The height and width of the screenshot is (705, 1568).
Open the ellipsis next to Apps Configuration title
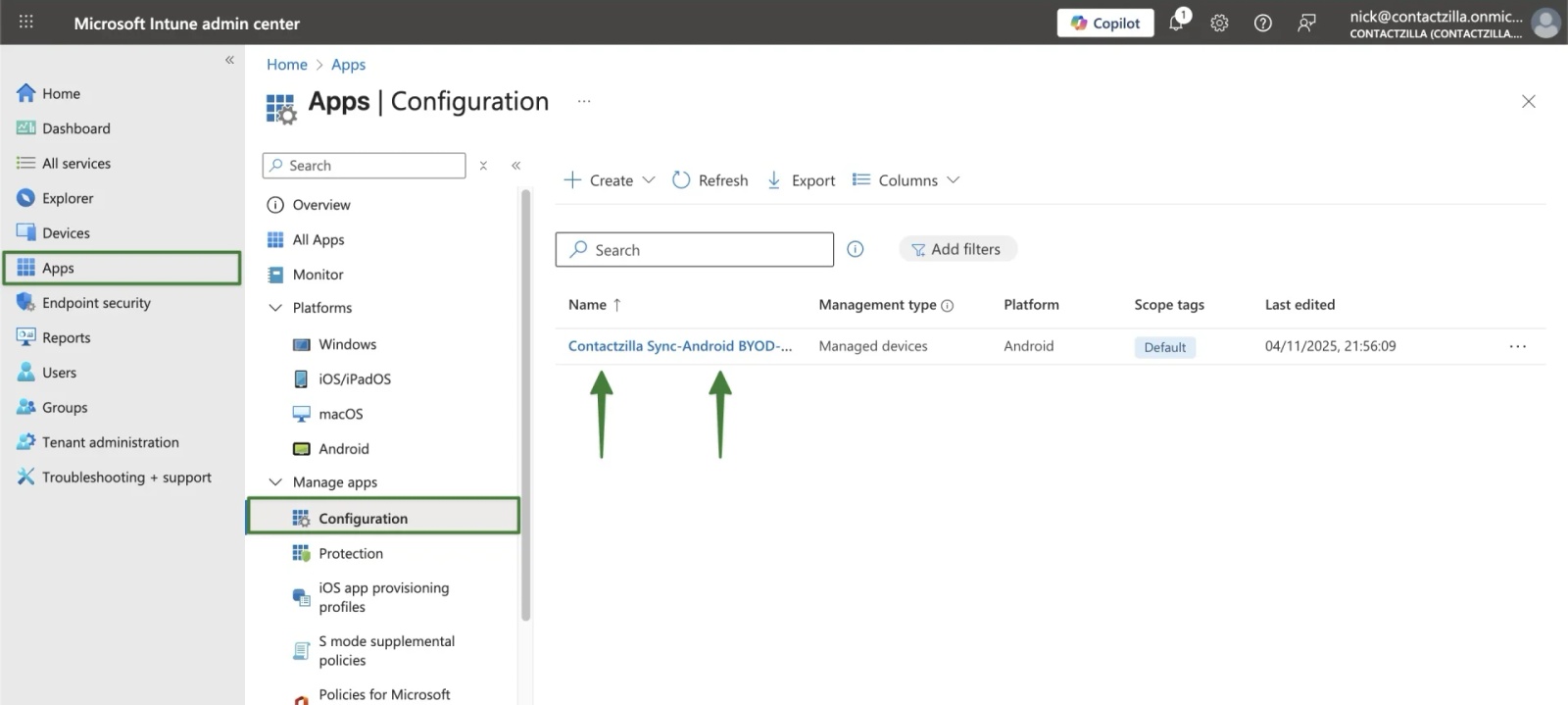tap(584, 101)
